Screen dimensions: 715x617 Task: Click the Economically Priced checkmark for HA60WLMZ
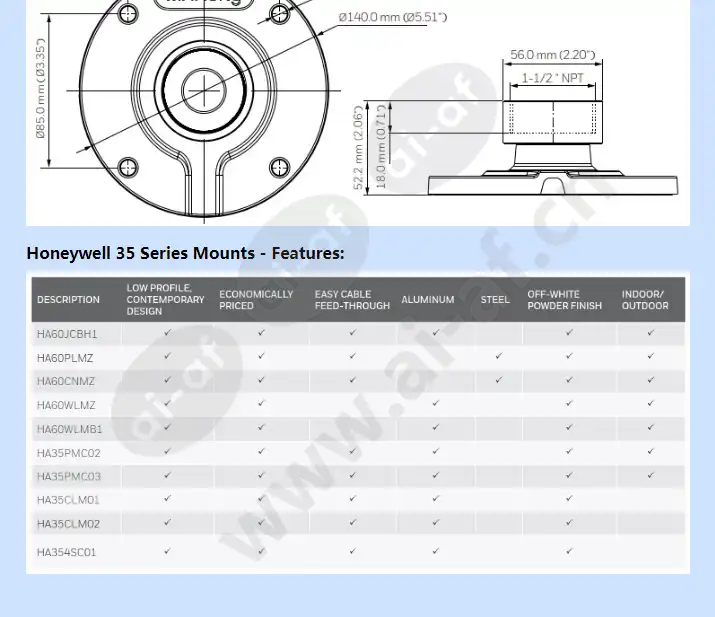(x=261, y=403)
